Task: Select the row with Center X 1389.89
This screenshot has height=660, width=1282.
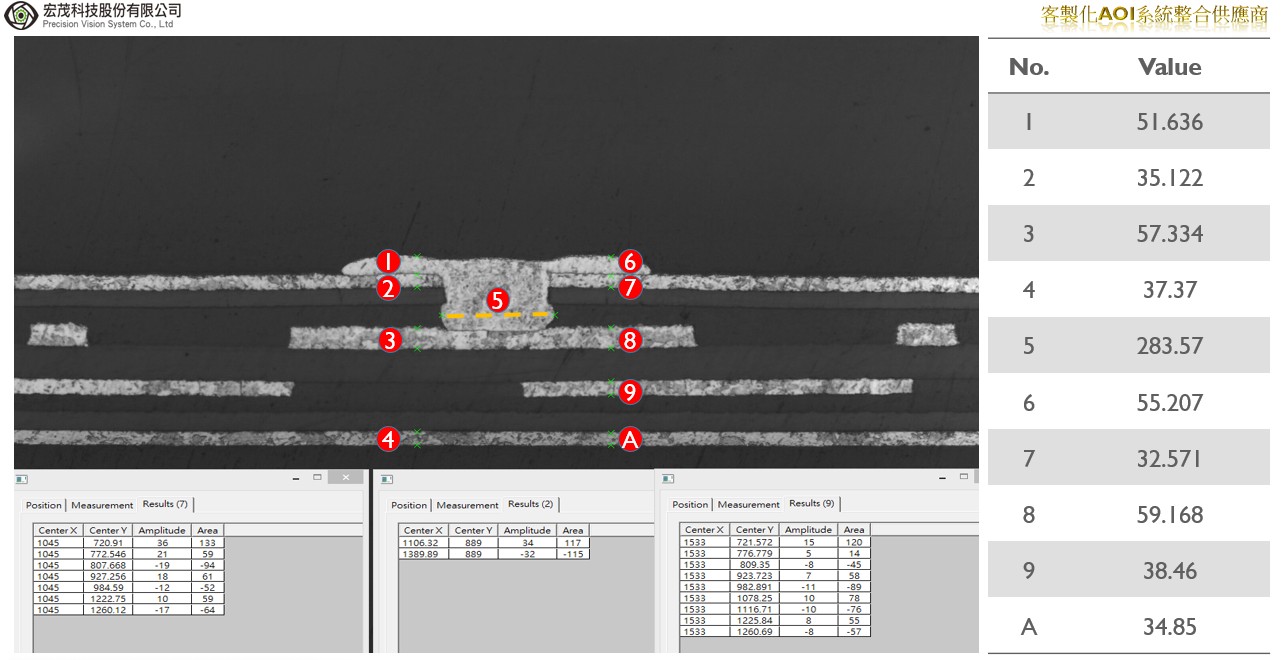Action: pyautogui.click(x=418, y=553)
